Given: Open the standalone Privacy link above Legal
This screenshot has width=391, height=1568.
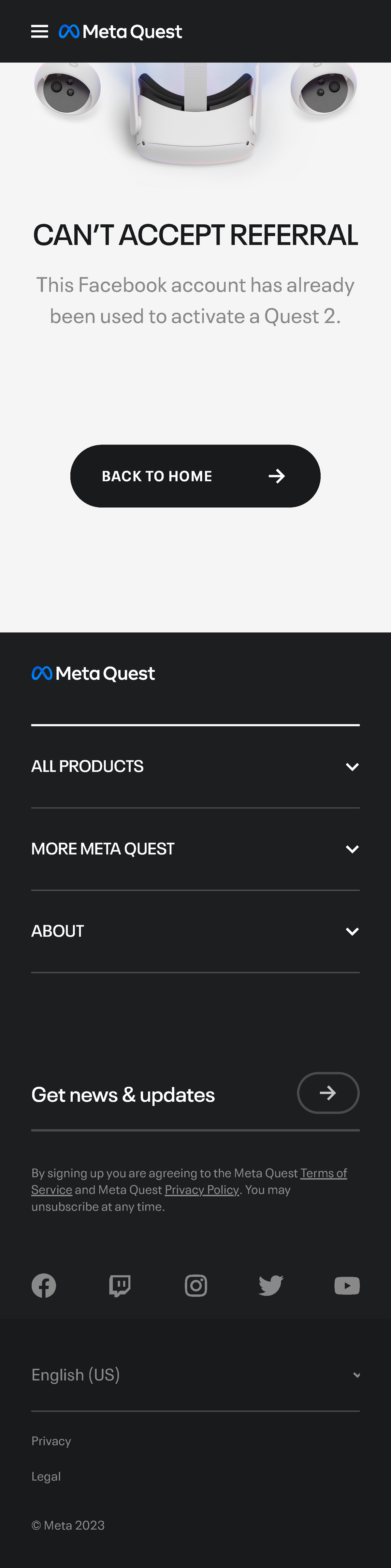Looking at the screenshot, I should (x=51, y=1441).
